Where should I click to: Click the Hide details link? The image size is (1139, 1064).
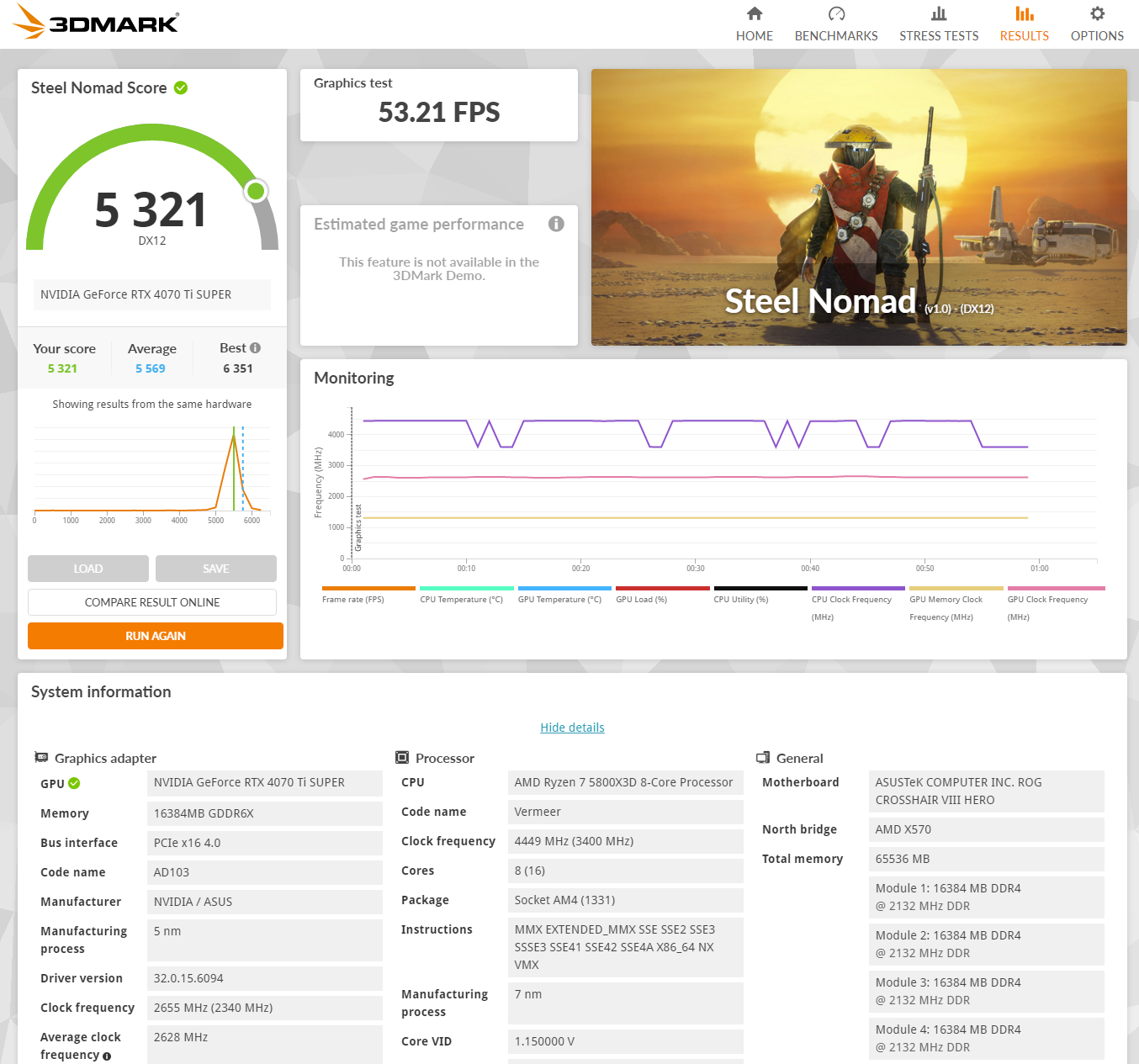pos(572,728)
